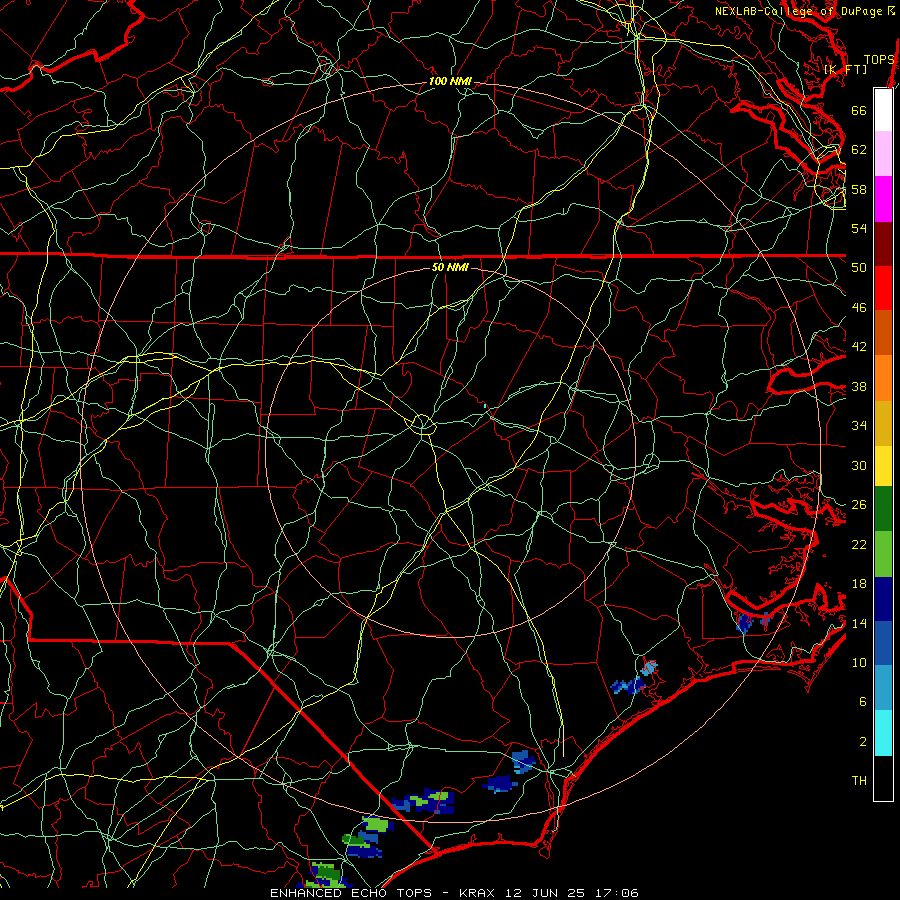Click the 54 legend scale number
Image resolution: width=900 pixels, height=900 pixels.
point(859,228)
